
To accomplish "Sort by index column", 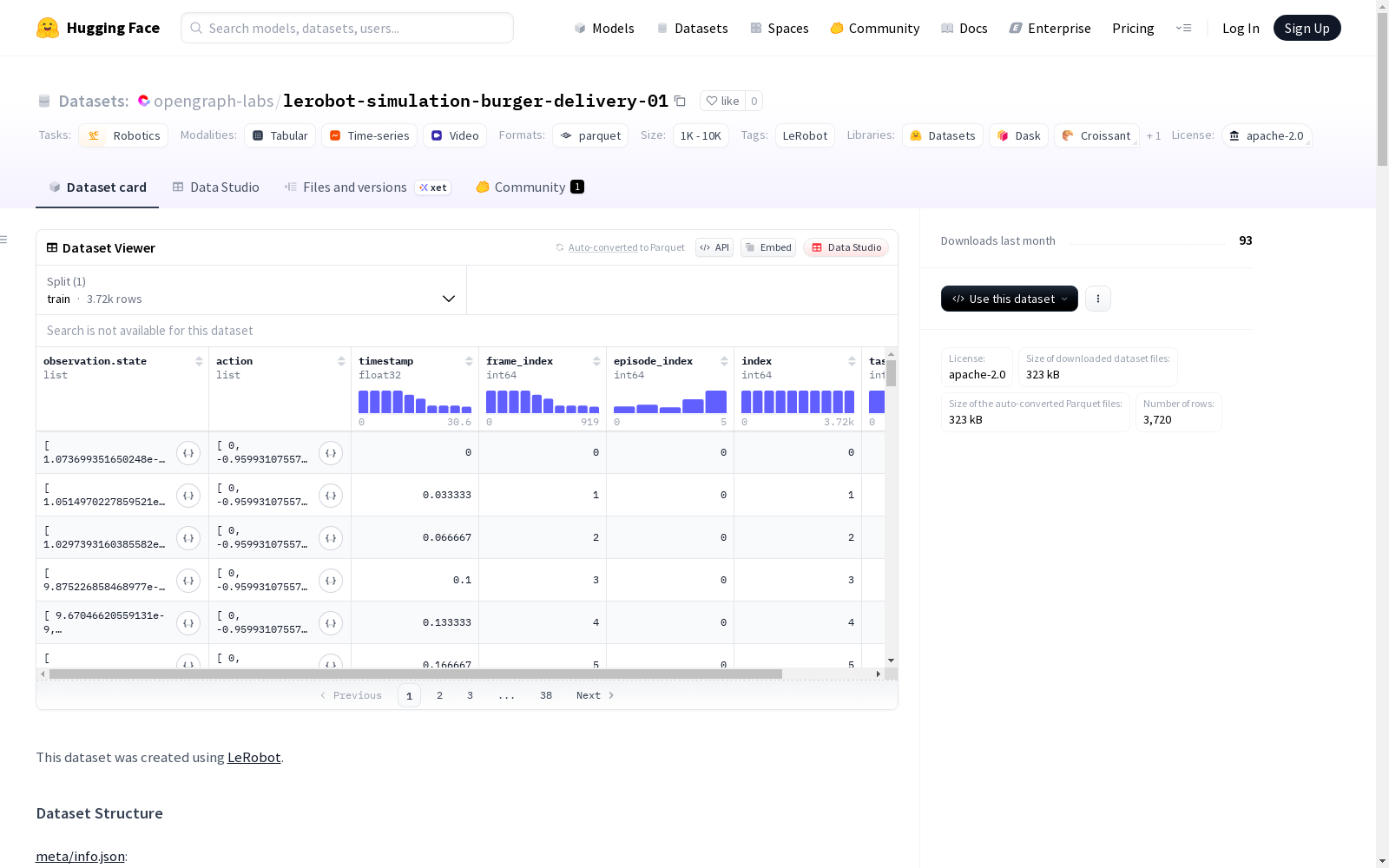I will pyautogui.click(x=852, y=361).
